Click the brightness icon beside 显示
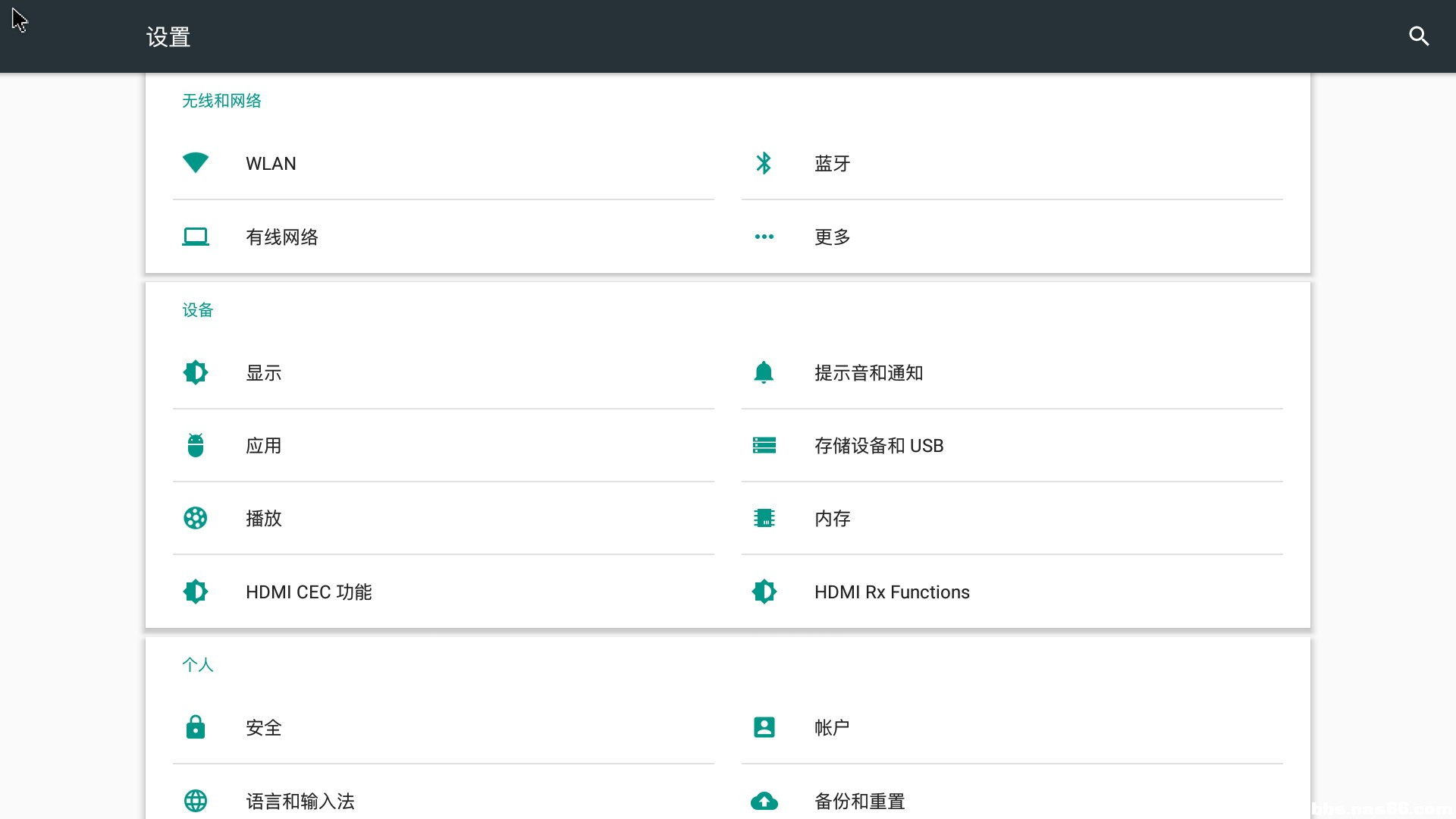This screenshot has width=1456, height=819. [196, 372]
